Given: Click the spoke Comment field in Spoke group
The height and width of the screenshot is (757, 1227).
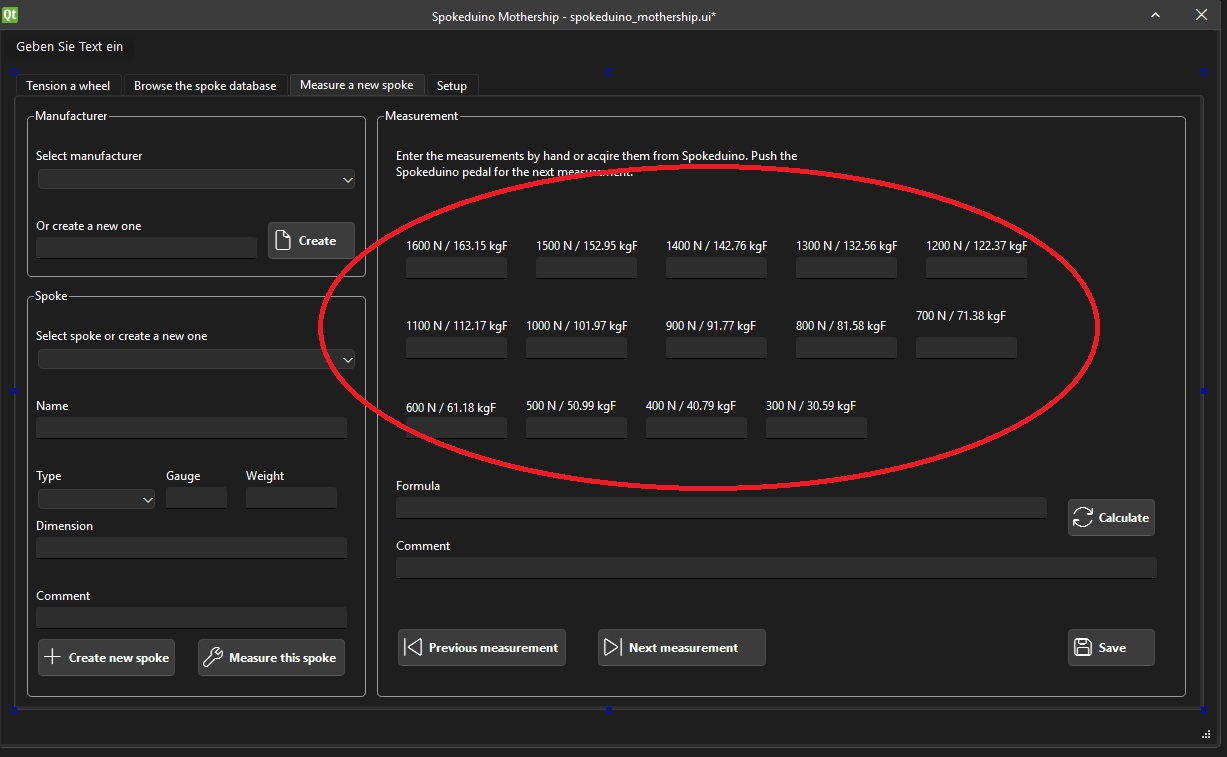Looking at the screenshot, I should (191, 618).
